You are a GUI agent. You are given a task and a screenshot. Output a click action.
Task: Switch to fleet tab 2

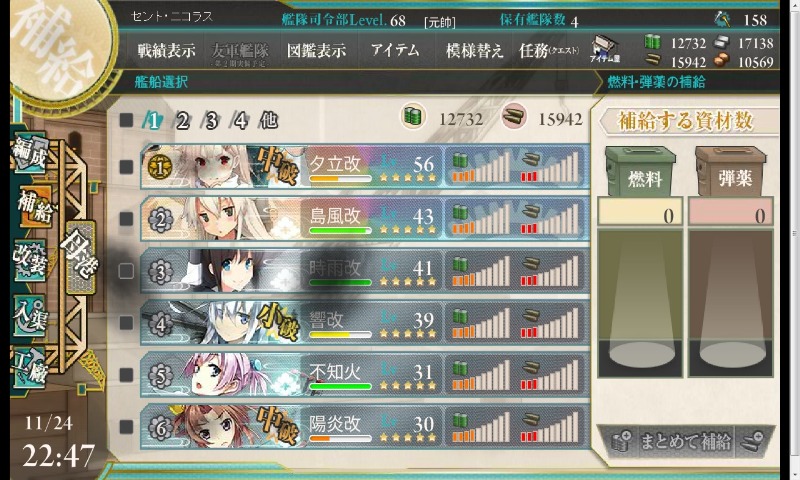pos(182,120)
